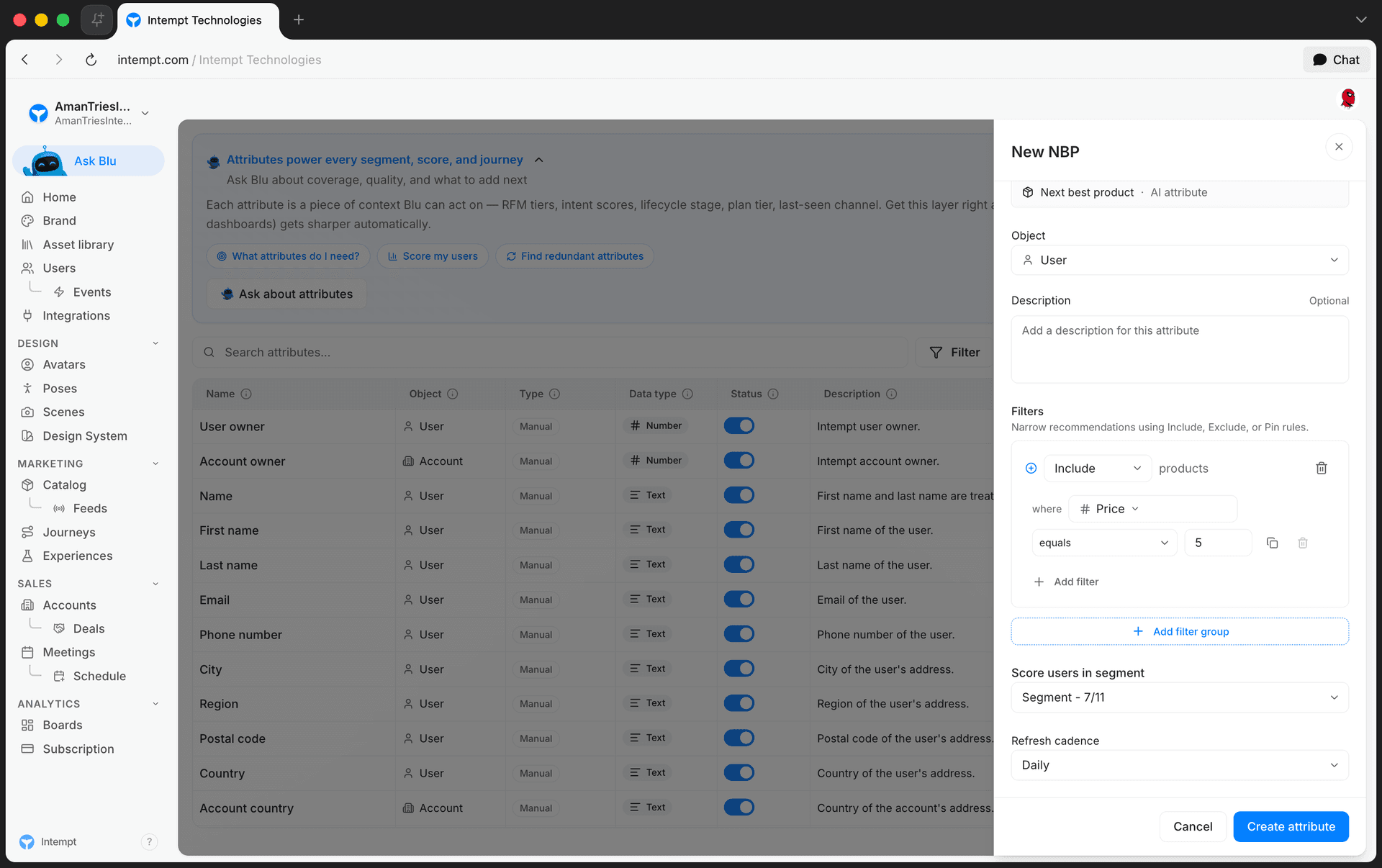Viewport: 1382px width, 868px height.
Task: Open the Price field dropdown
Action: (x=1152, y=509)
